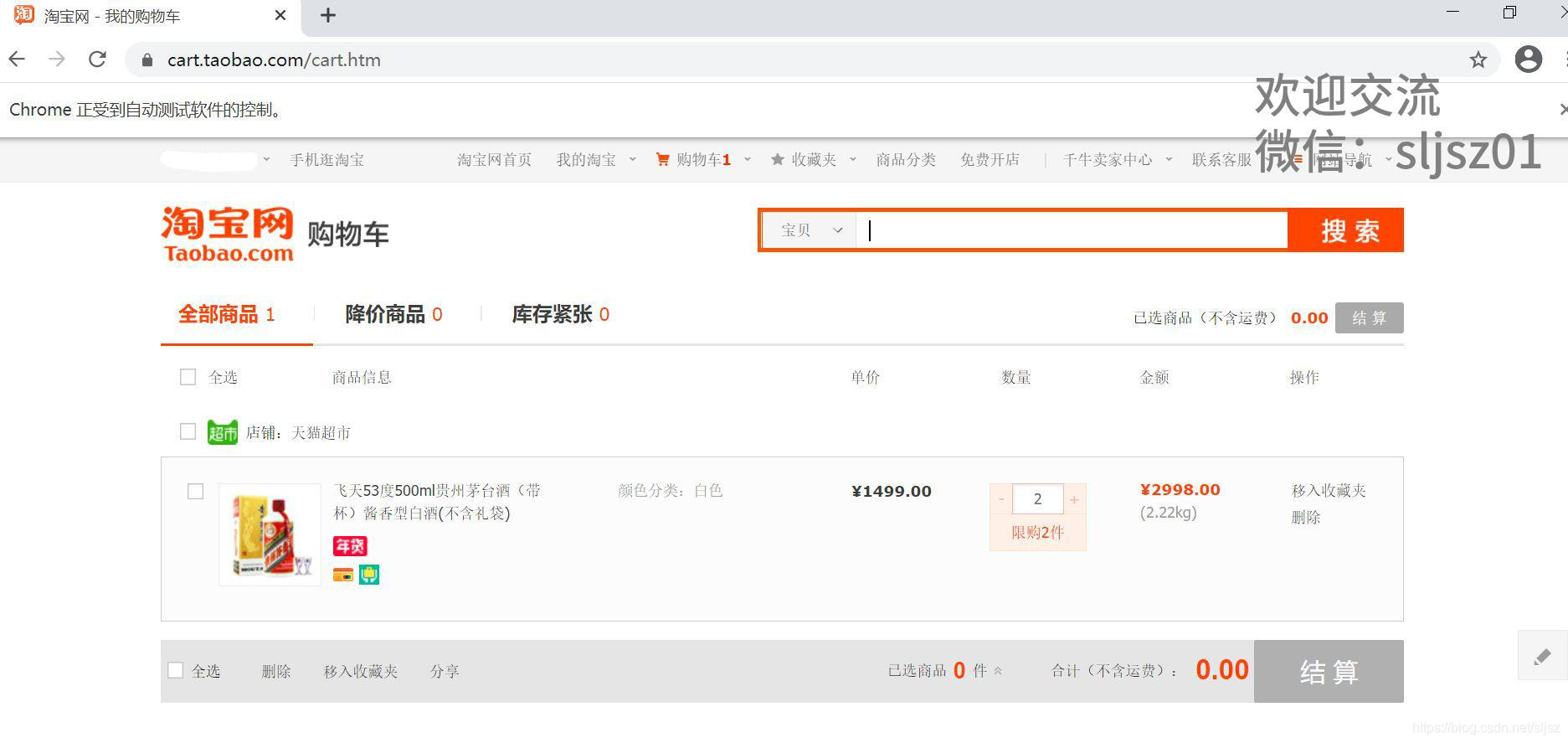Image resolution: width=1568 pixels, height=743 pixels.
Task: Click the browser forward arrow
Action: click(57, 59)
